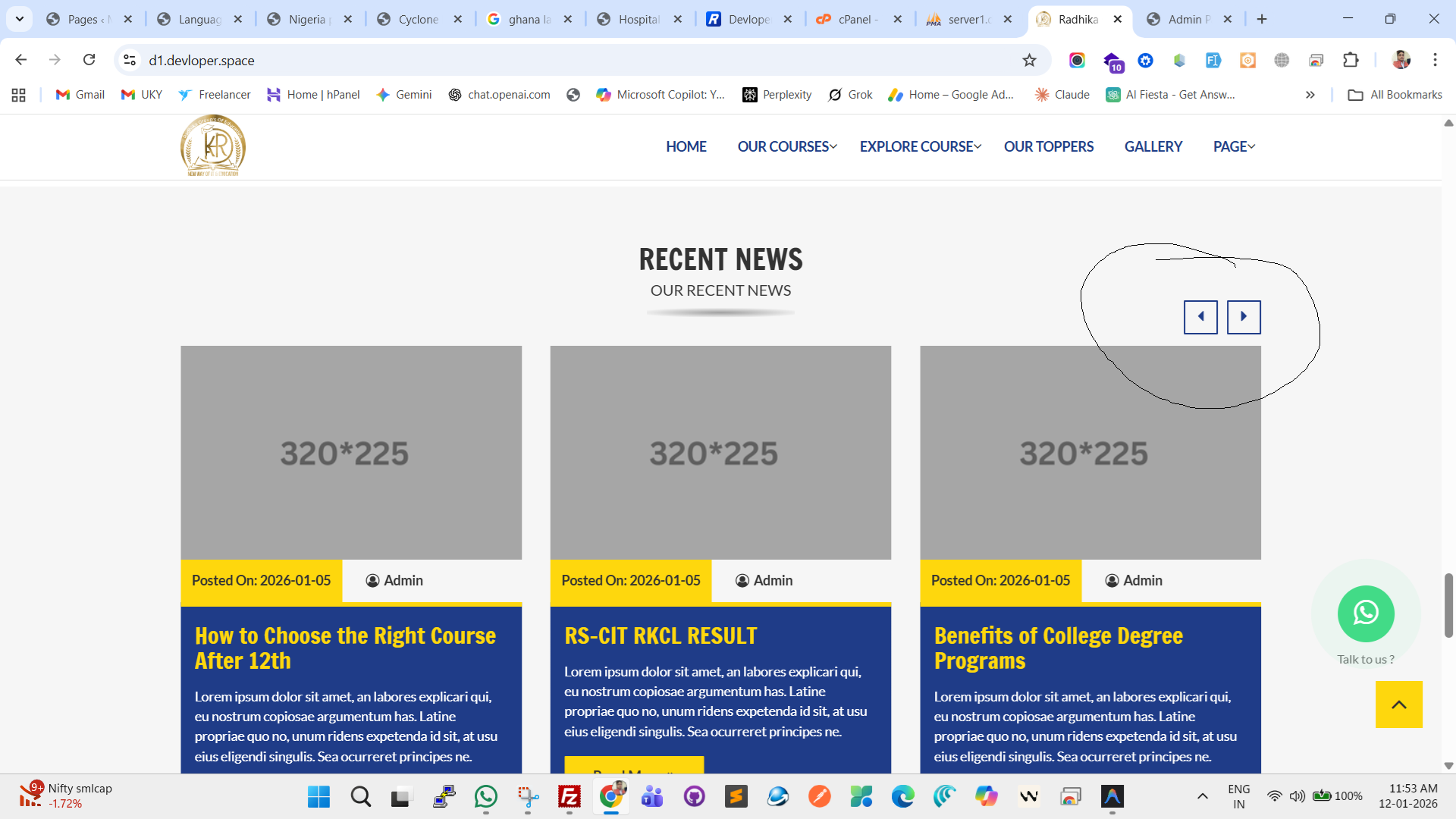Open FileZilla from the taskbar
This screenshot has height=819, width=1456.
[x=569, y=796]
